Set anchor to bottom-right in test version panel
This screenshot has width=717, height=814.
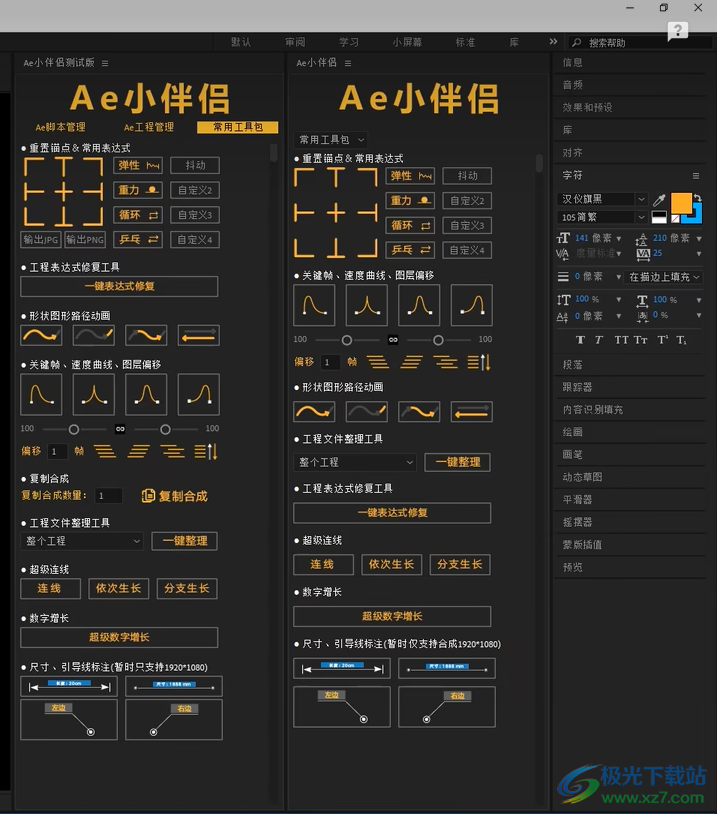point(93,216)
